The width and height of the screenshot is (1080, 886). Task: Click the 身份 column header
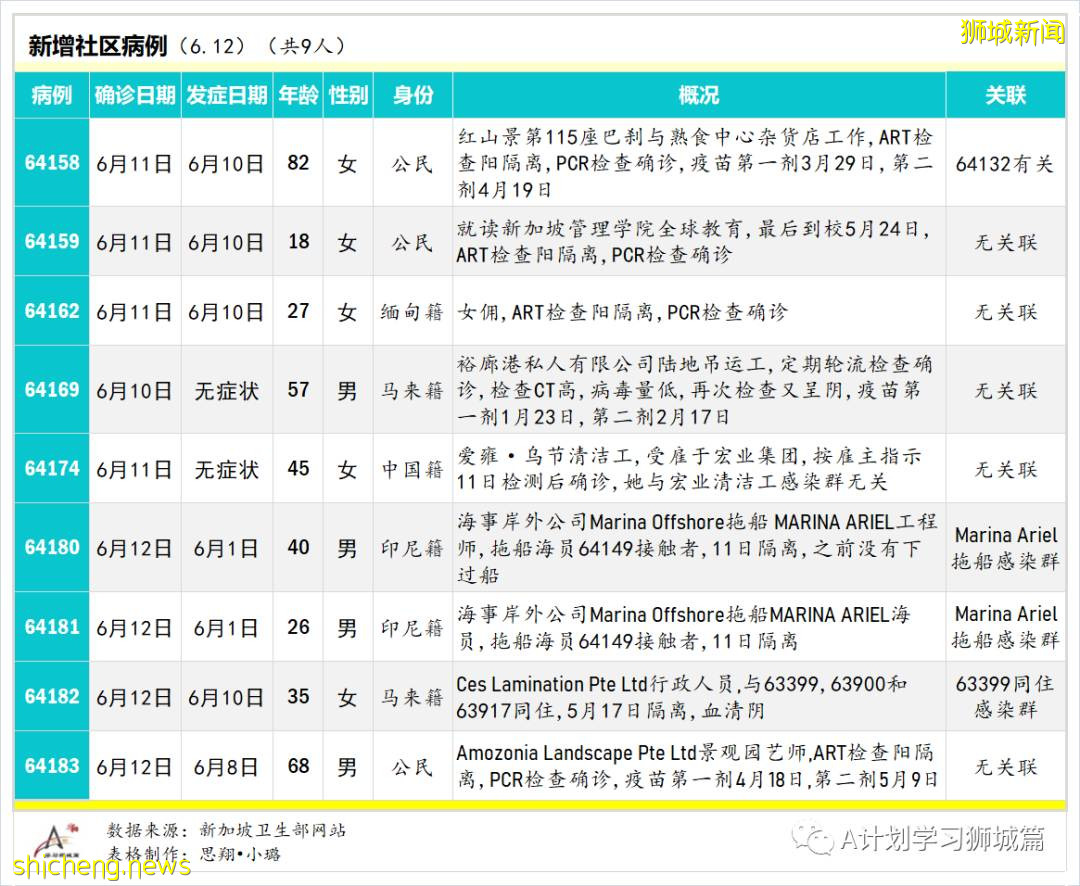pyautogui.click(x=412, y=95)
